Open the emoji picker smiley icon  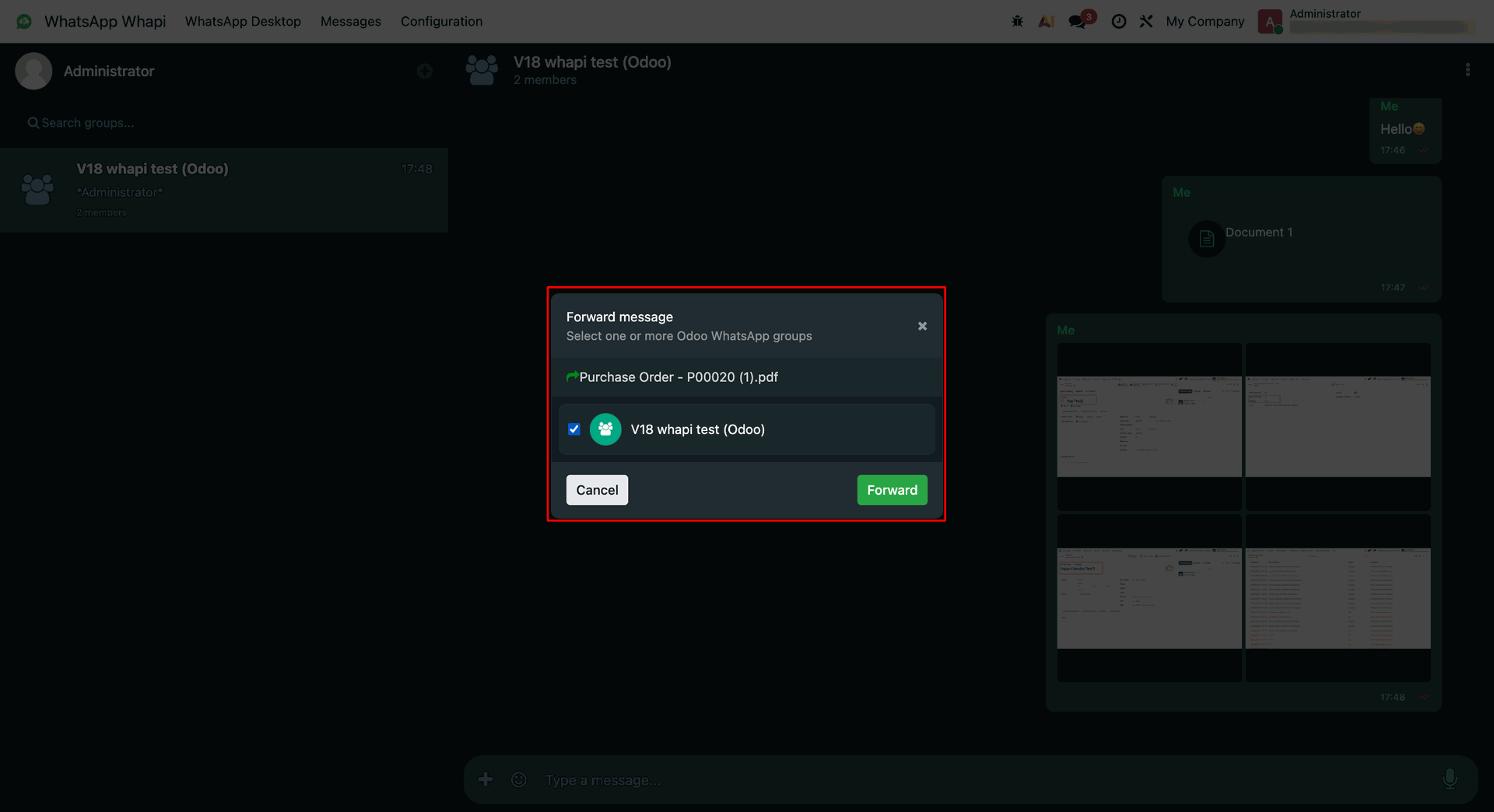coord(519,779)
